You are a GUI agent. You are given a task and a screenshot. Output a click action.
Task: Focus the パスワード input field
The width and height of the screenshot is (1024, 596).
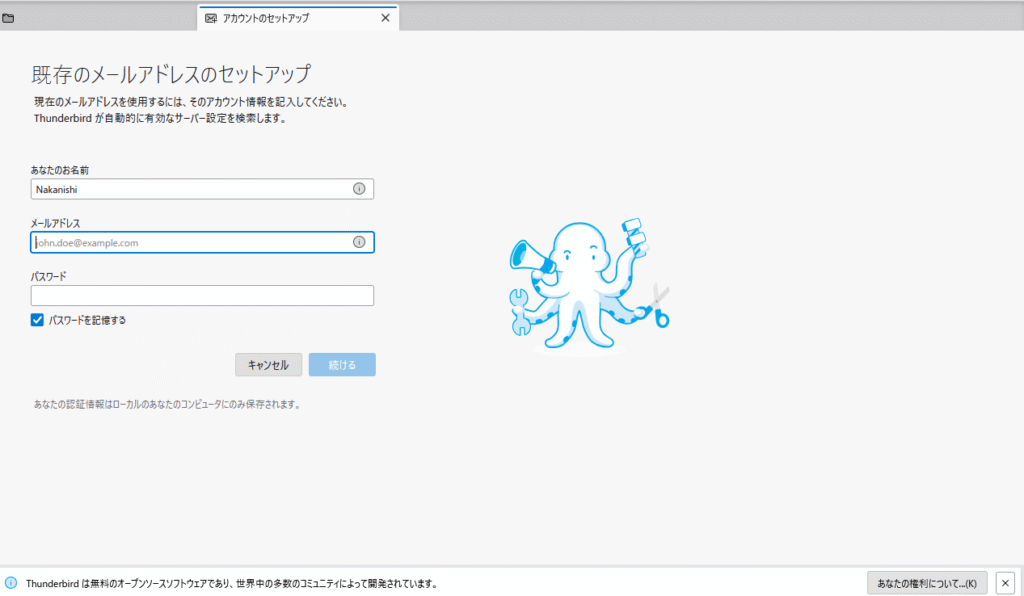[x=202, y=296]
